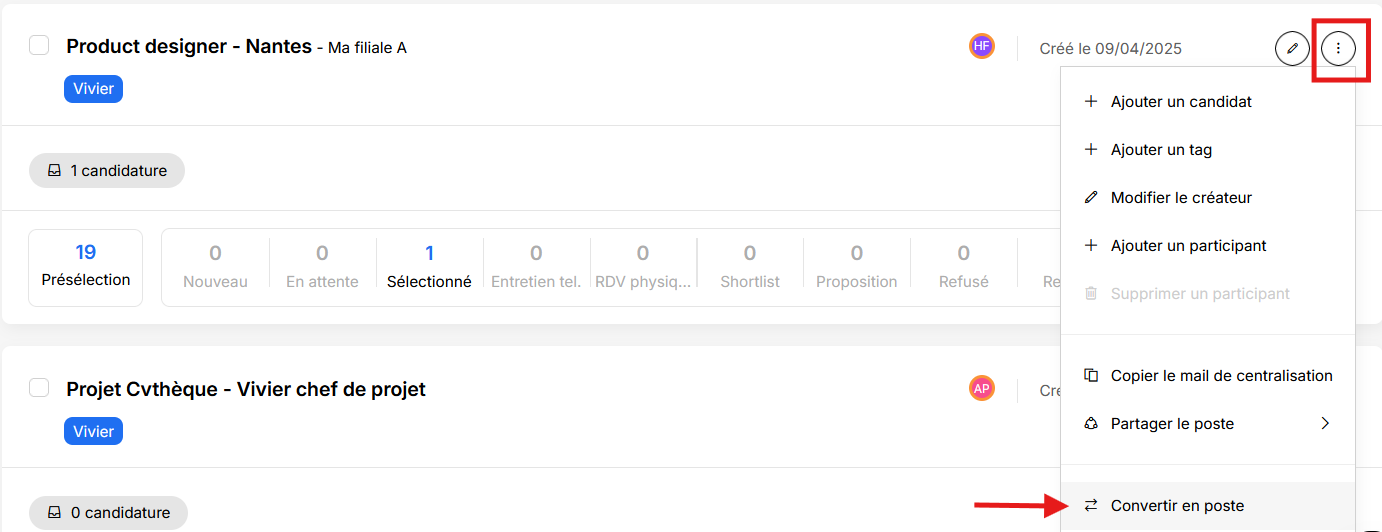Select the Sélectionné stage with 1 candidate

pyautogui.click(x=429, y=267)
